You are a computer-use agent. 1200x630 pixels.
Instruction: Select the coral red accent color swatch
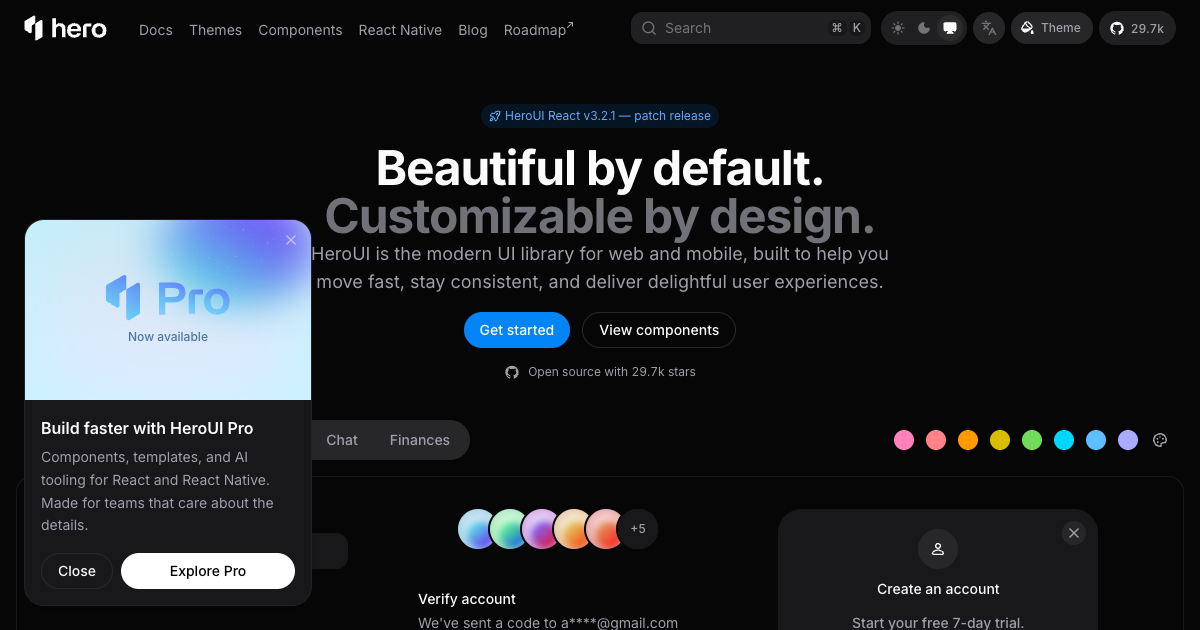point(936,440)
